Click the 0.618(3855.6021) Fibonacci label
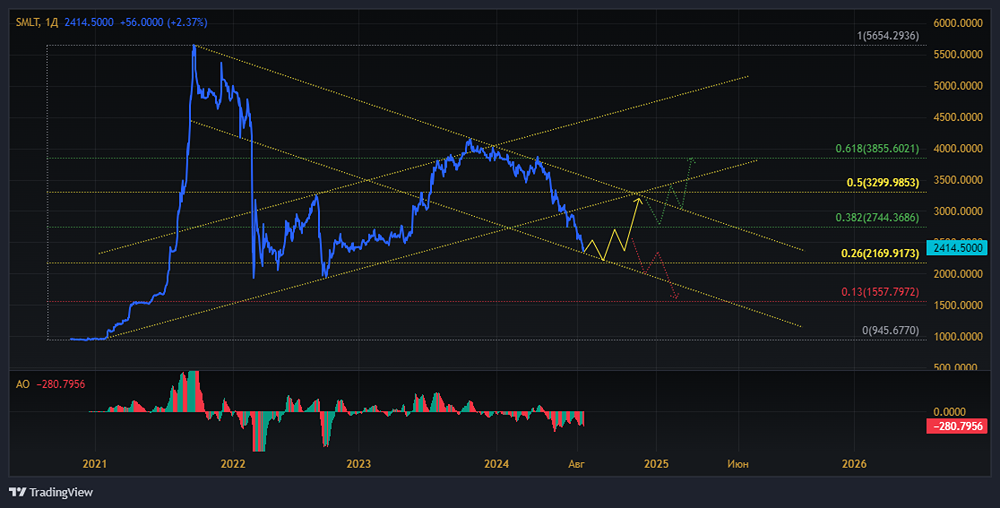Screen dimensions: 1000x508 point(878,149)
